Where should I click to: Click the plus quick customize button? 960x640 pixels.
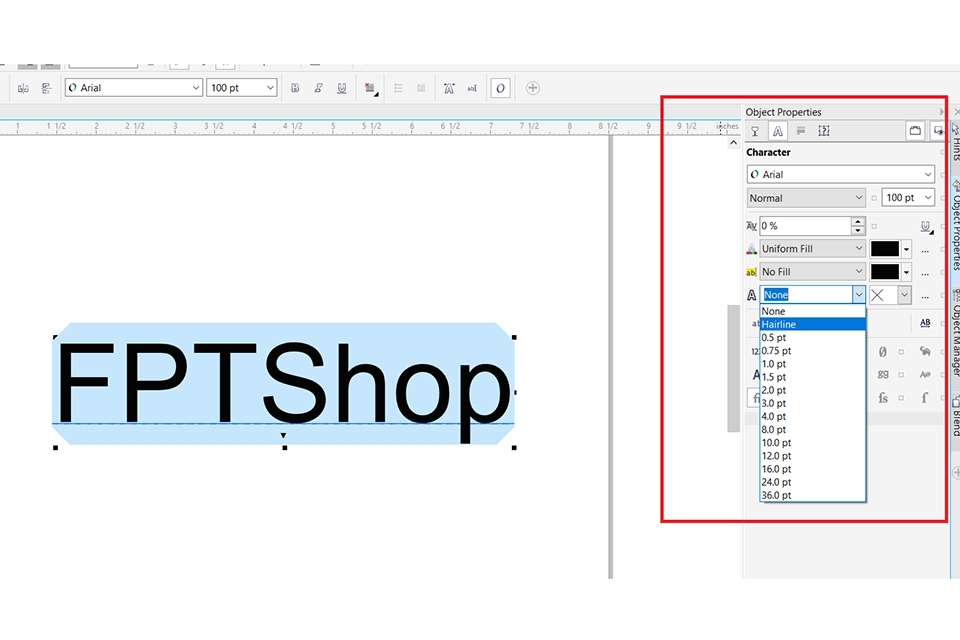pyautogui.click(x=533, y=88)
